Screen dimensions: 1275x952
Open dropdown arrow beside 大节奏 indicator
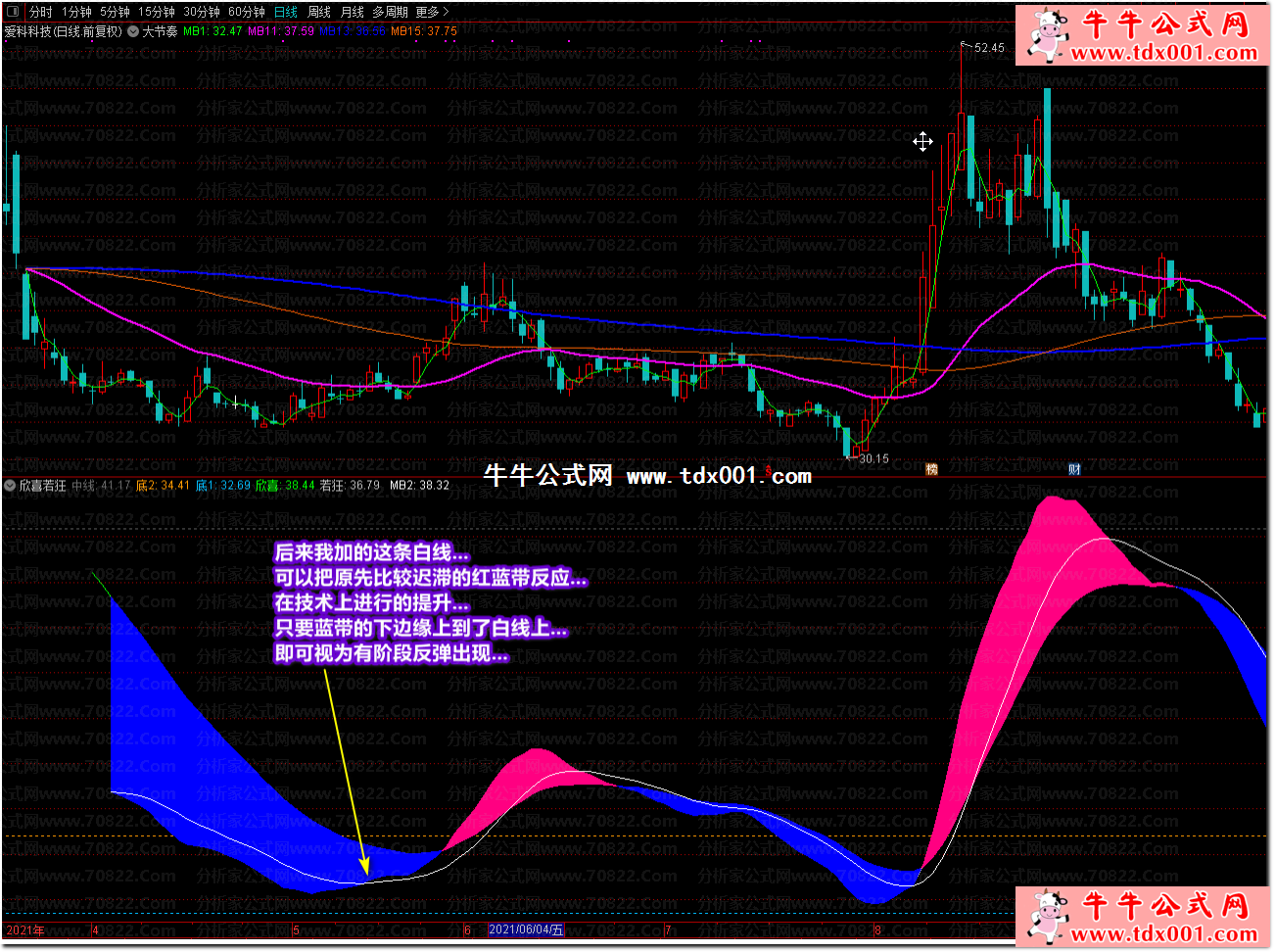(x=133, y=31)
